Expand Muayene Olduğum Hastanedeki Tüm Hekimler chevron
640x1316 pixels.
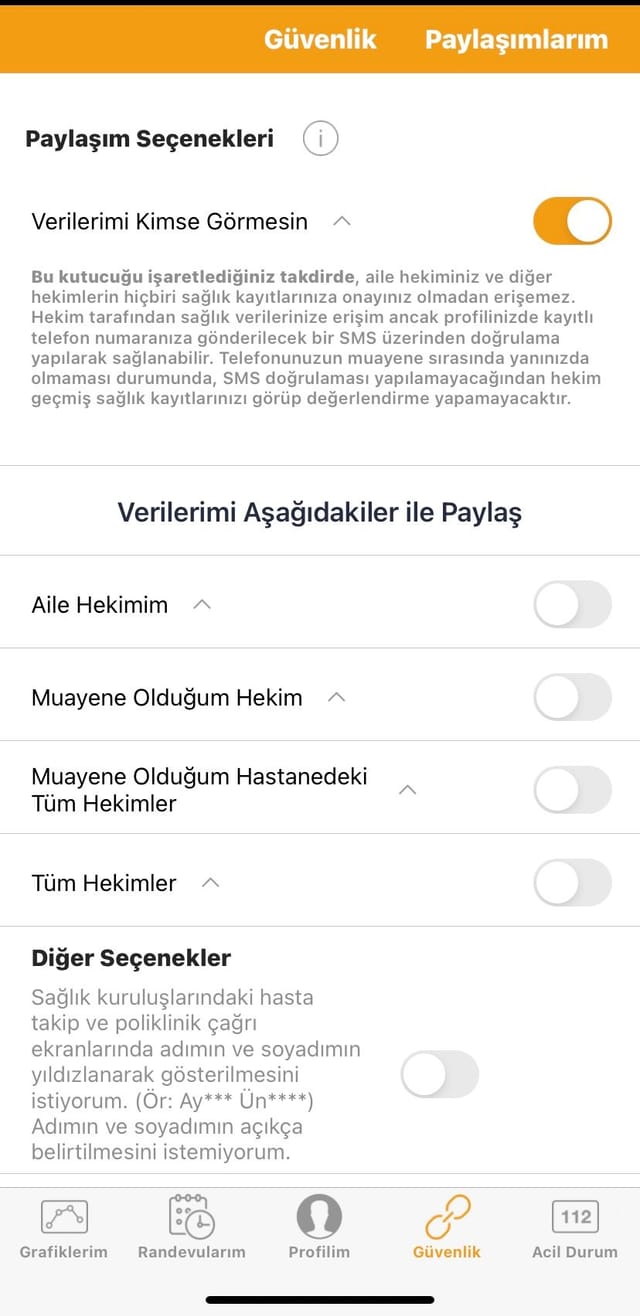click(407, 790)
